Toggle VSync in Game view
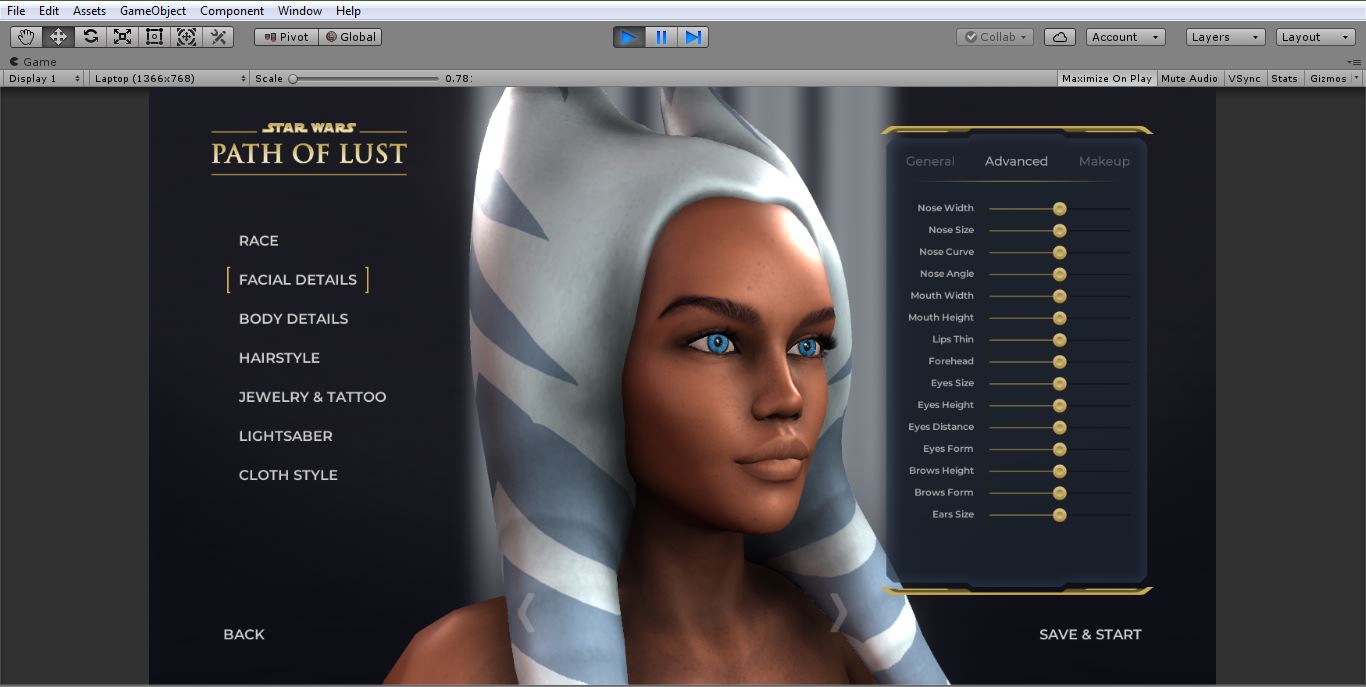Viewport: 1366px width, 687px height. point(1244,78)
